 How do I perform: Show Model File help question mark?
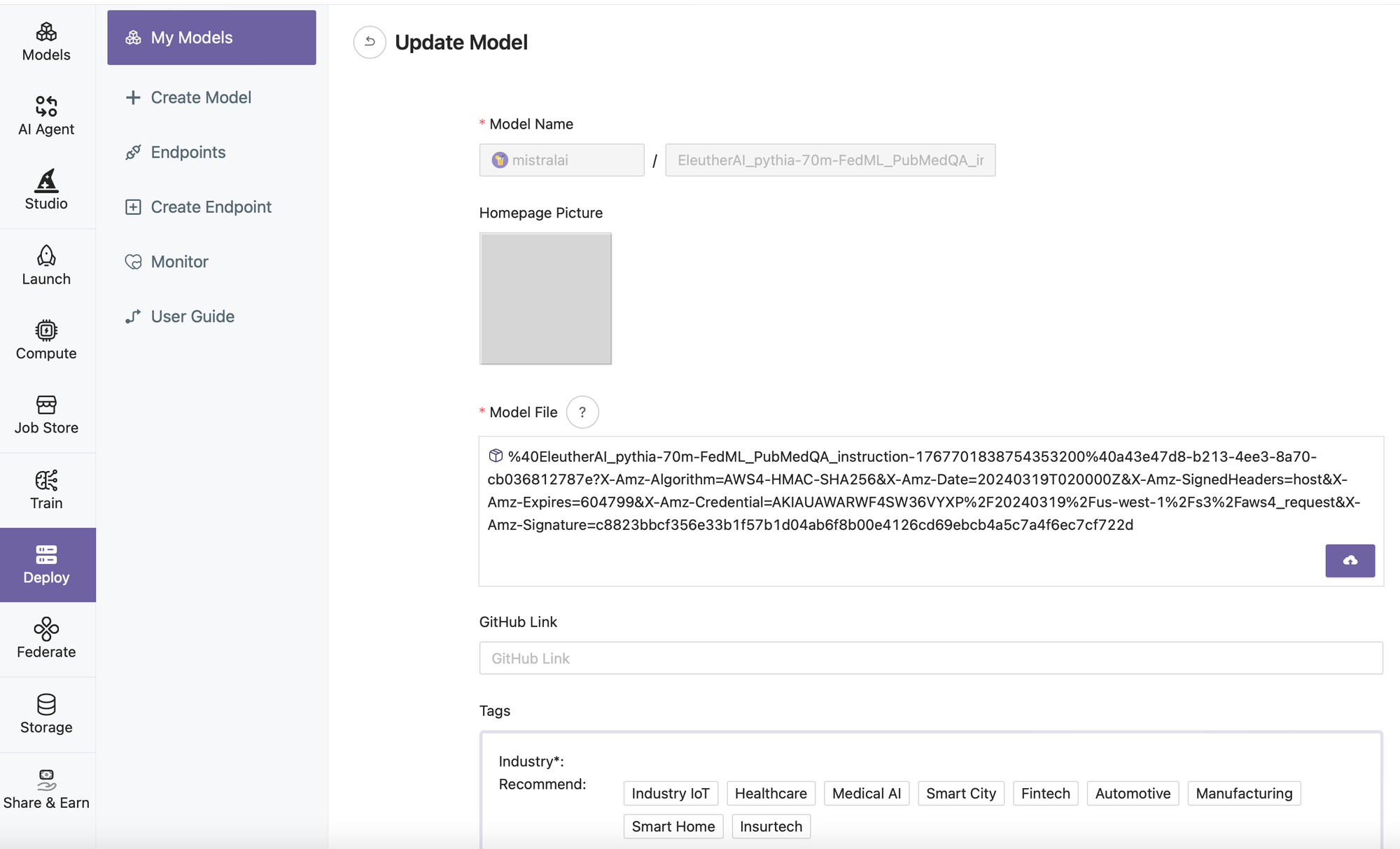(582, 412)
